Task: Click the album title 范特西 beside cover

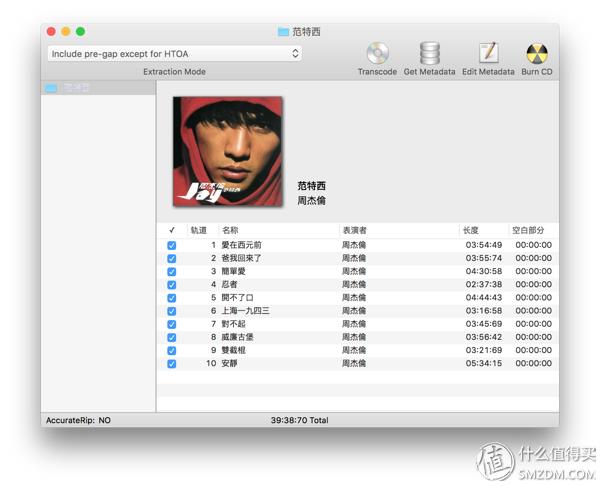Action: coord(311,186)
